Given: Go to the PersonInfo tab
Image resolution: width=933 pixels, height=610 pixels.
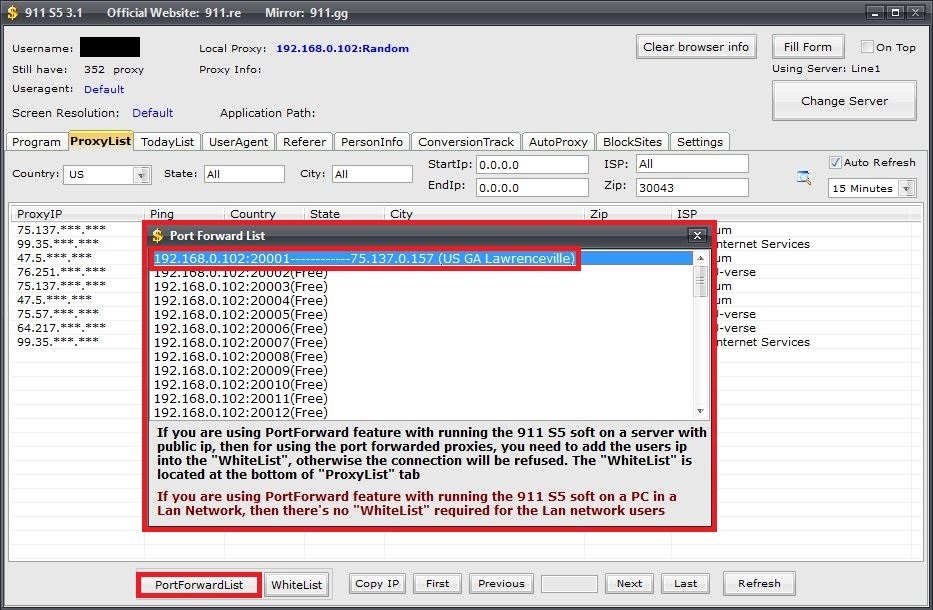Looking at the screenshot, I should click(x=372, y=142).
